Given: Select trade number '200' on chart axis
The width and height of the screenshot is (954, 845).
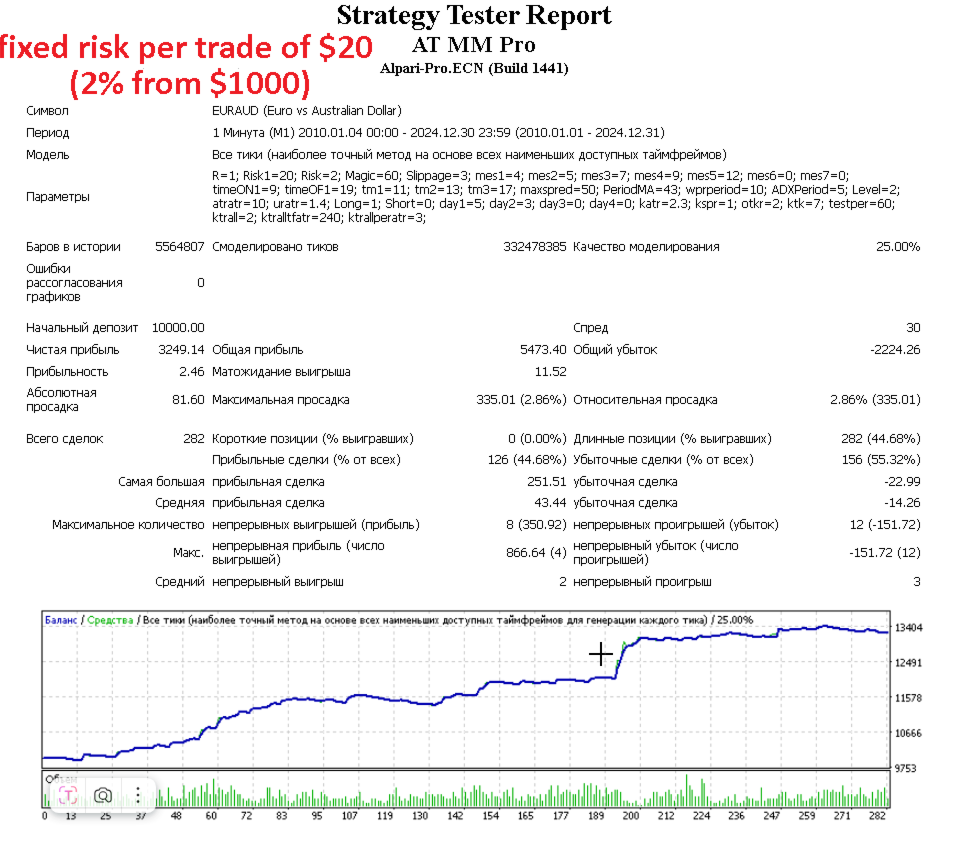Looking at the screenshot, I should point(631,816).
